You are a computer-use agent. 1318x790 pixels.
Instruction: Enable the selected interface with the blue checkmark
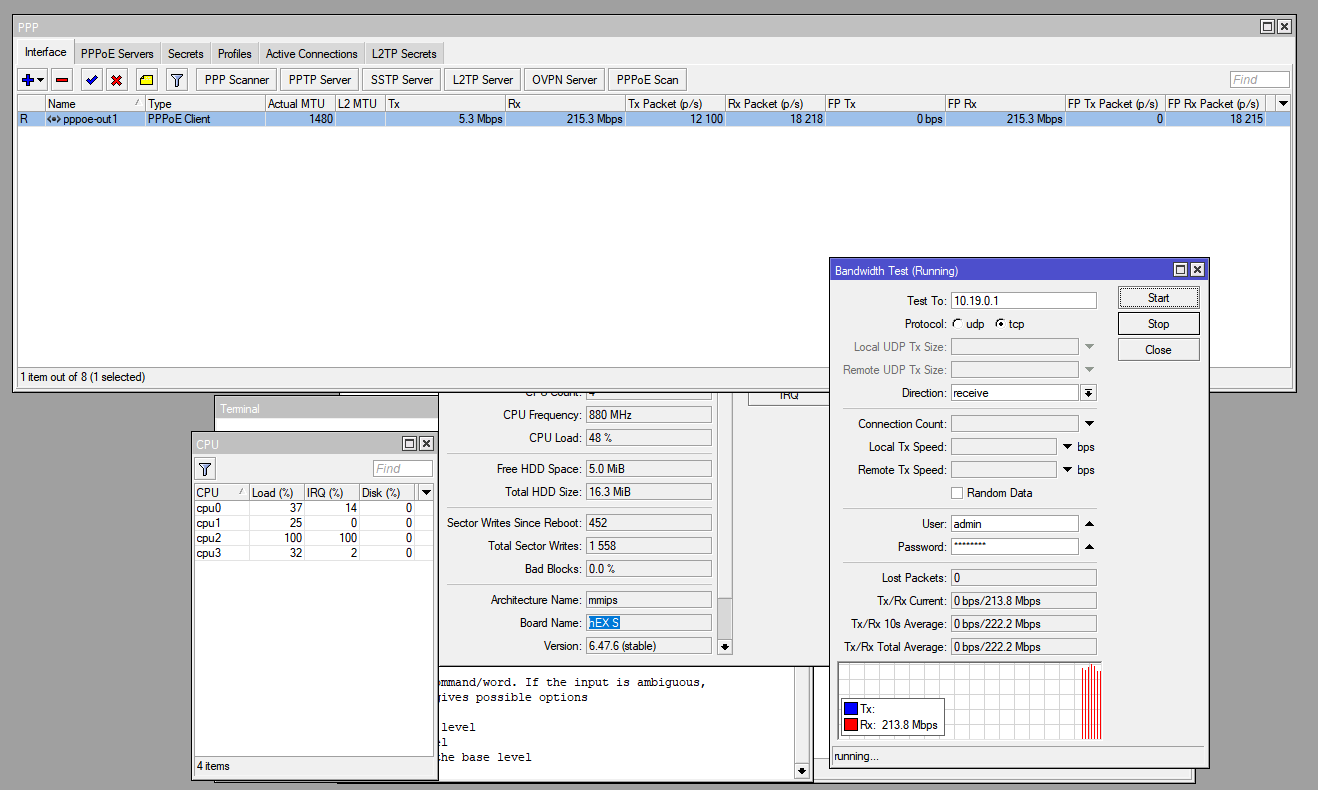pyautogui.click(x=92, y=80)
